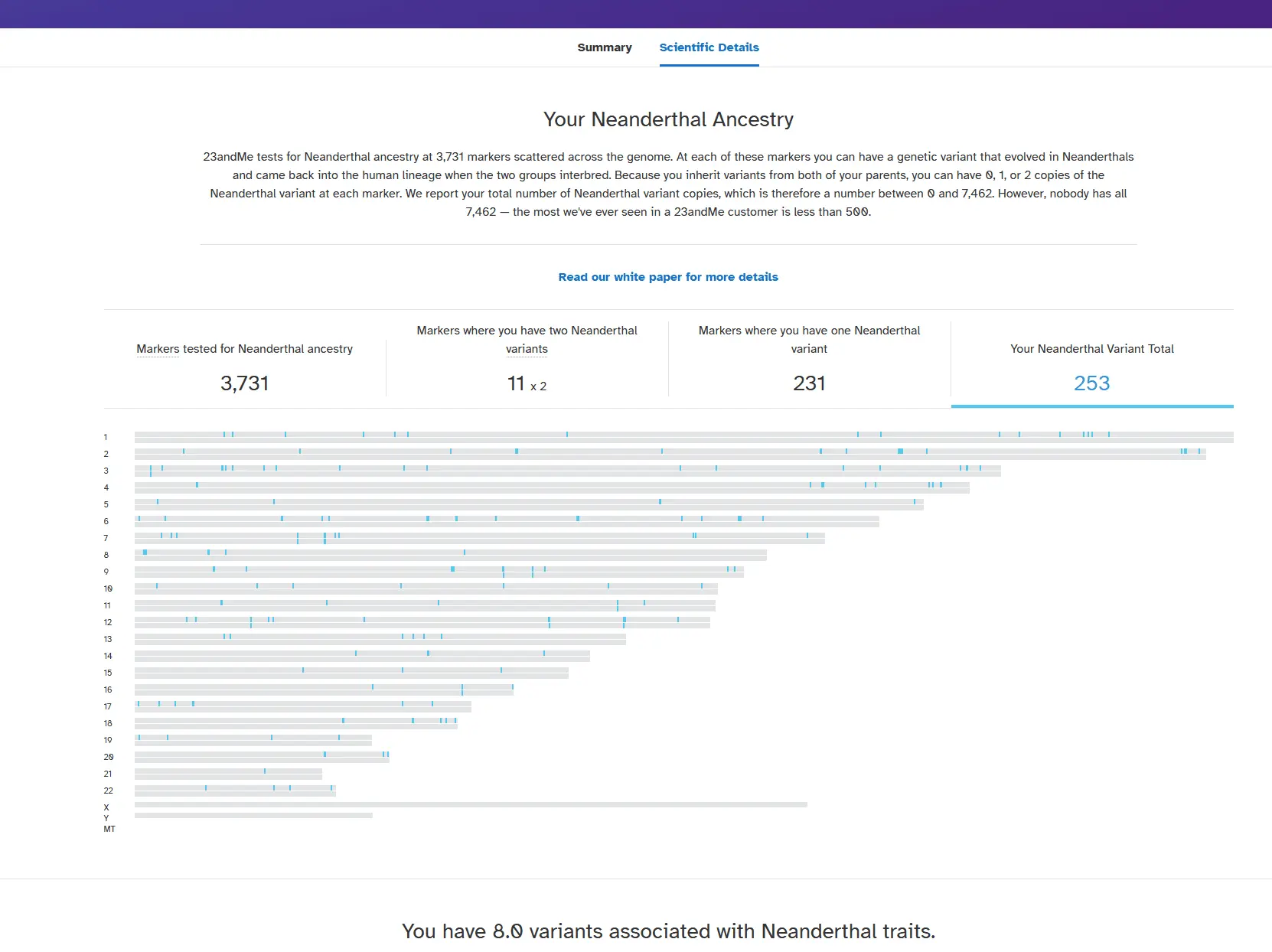Click the chromosome 17 bar

pyautogui.click(x=303, y=706)
